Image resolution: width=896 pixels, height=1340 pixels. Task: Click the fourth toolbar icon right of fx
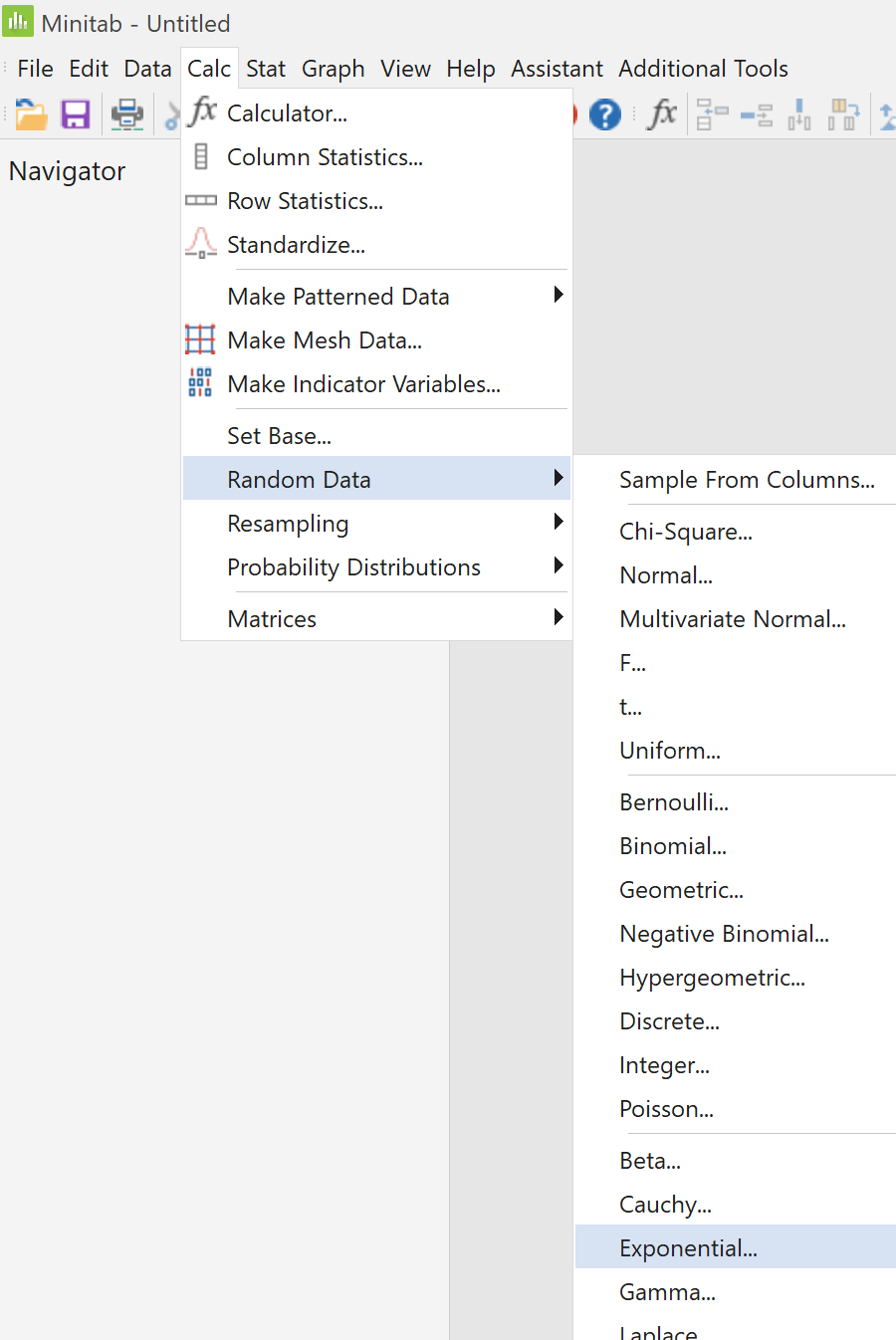[x=844, y=114]
